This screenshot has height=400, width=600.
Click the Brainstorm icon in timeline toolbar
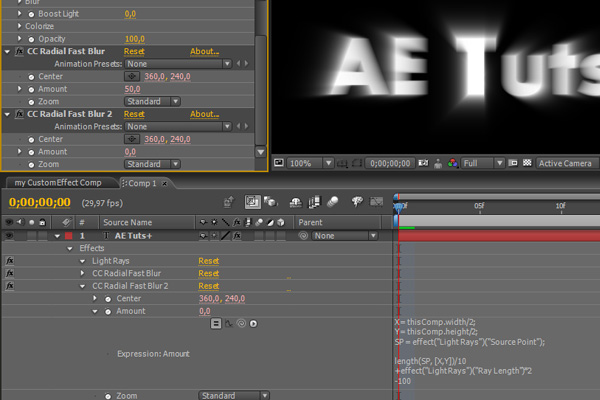coord(357,202)
